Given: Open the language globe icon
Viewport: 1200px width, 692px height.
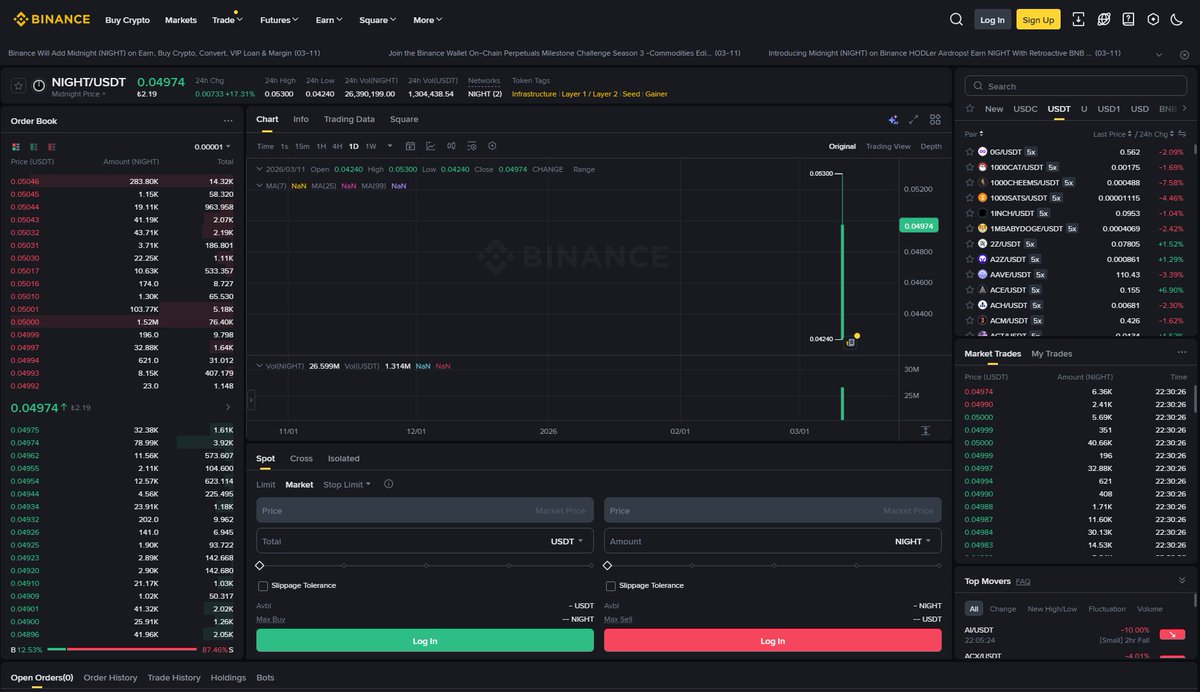Looking at the screenshot, I should pyautogui.click(x=1103, y=19).
